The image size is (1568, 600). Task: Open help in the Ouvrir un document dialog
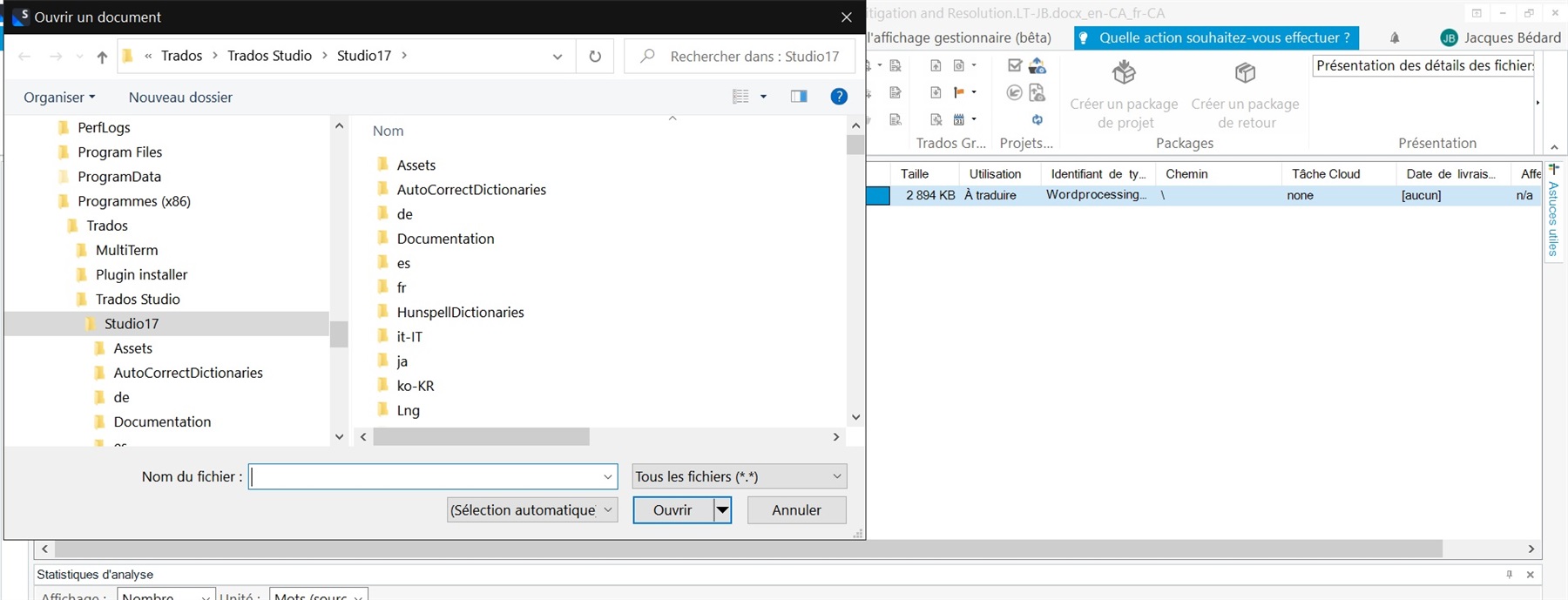[x=839, y=97]
